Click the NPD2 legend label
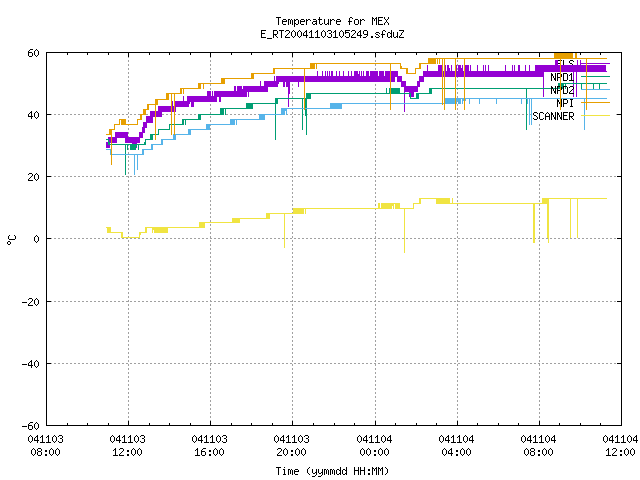Screen dimensions: 640x480 (x=562, y=90)
